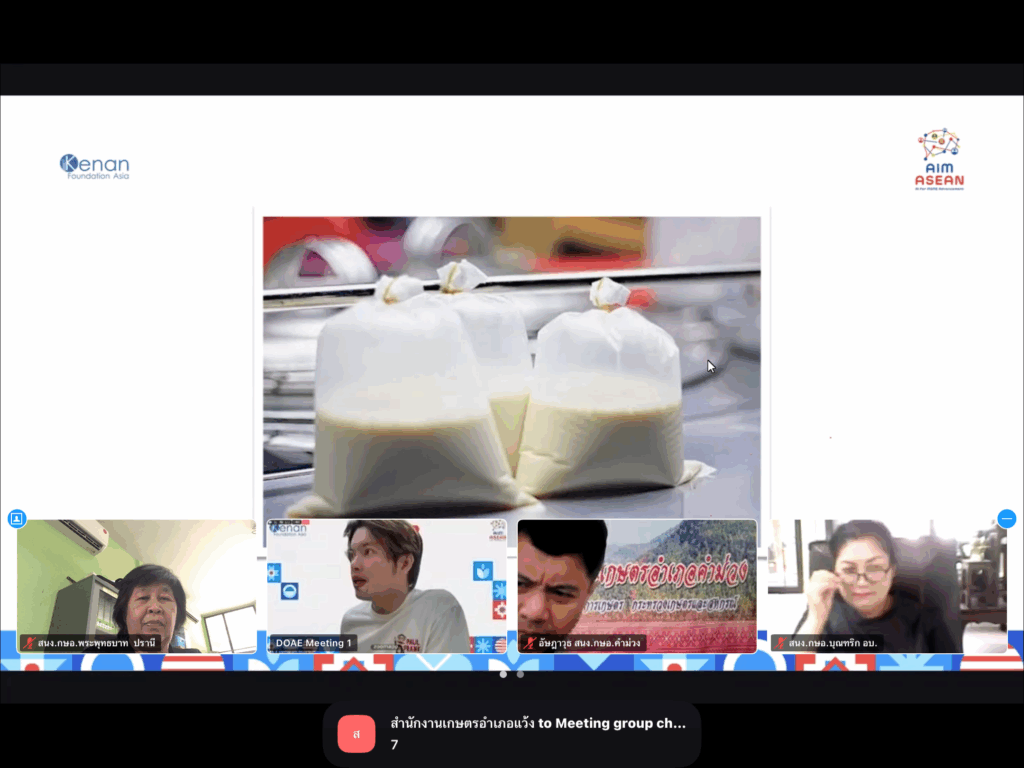Select สนง.กษอ.พระพุทธบาท ปราณี video thumbnail
The image size is (1024, 768).
coord(136,586)
